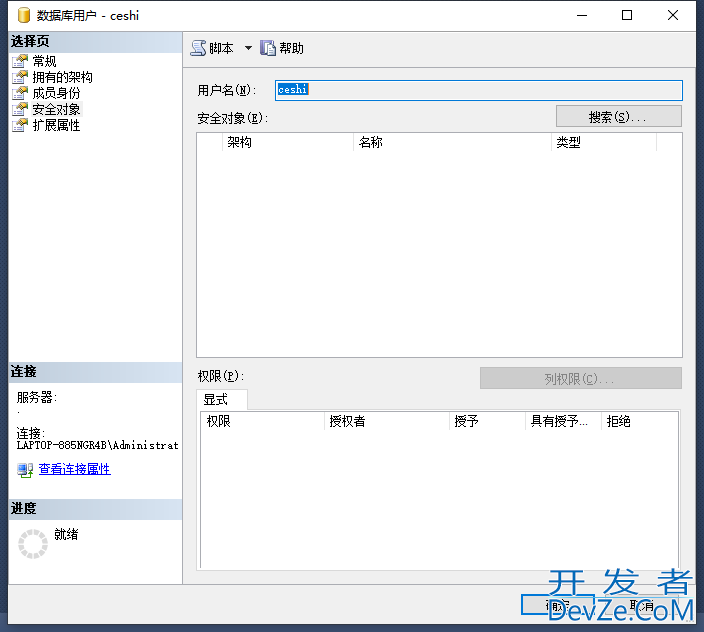
Task: Switch to the 显式 tab
Action: pos(222,399)
